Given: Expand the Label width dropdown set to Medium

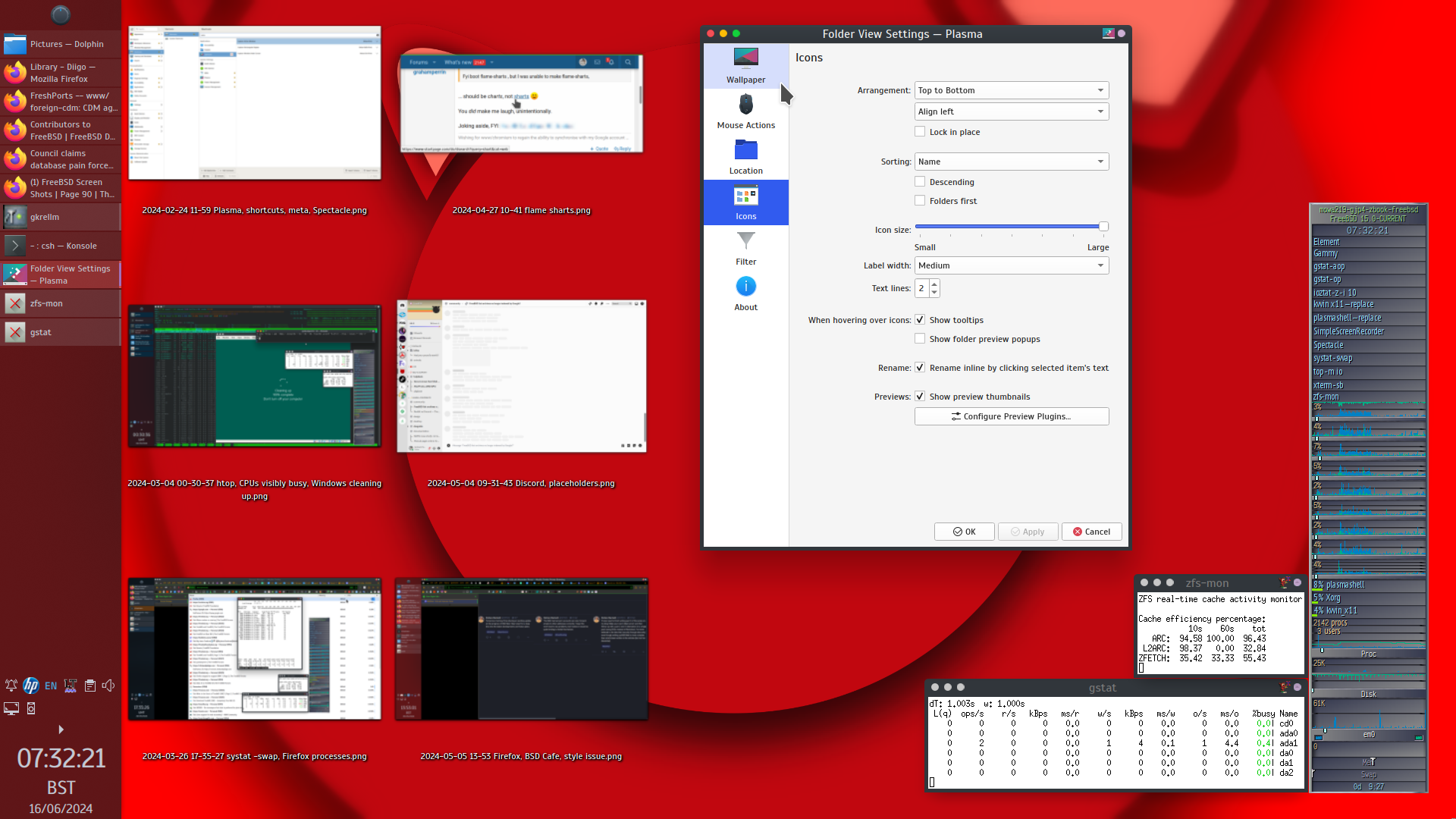Looking at the screenshot, I should [x=1012, y=265].
